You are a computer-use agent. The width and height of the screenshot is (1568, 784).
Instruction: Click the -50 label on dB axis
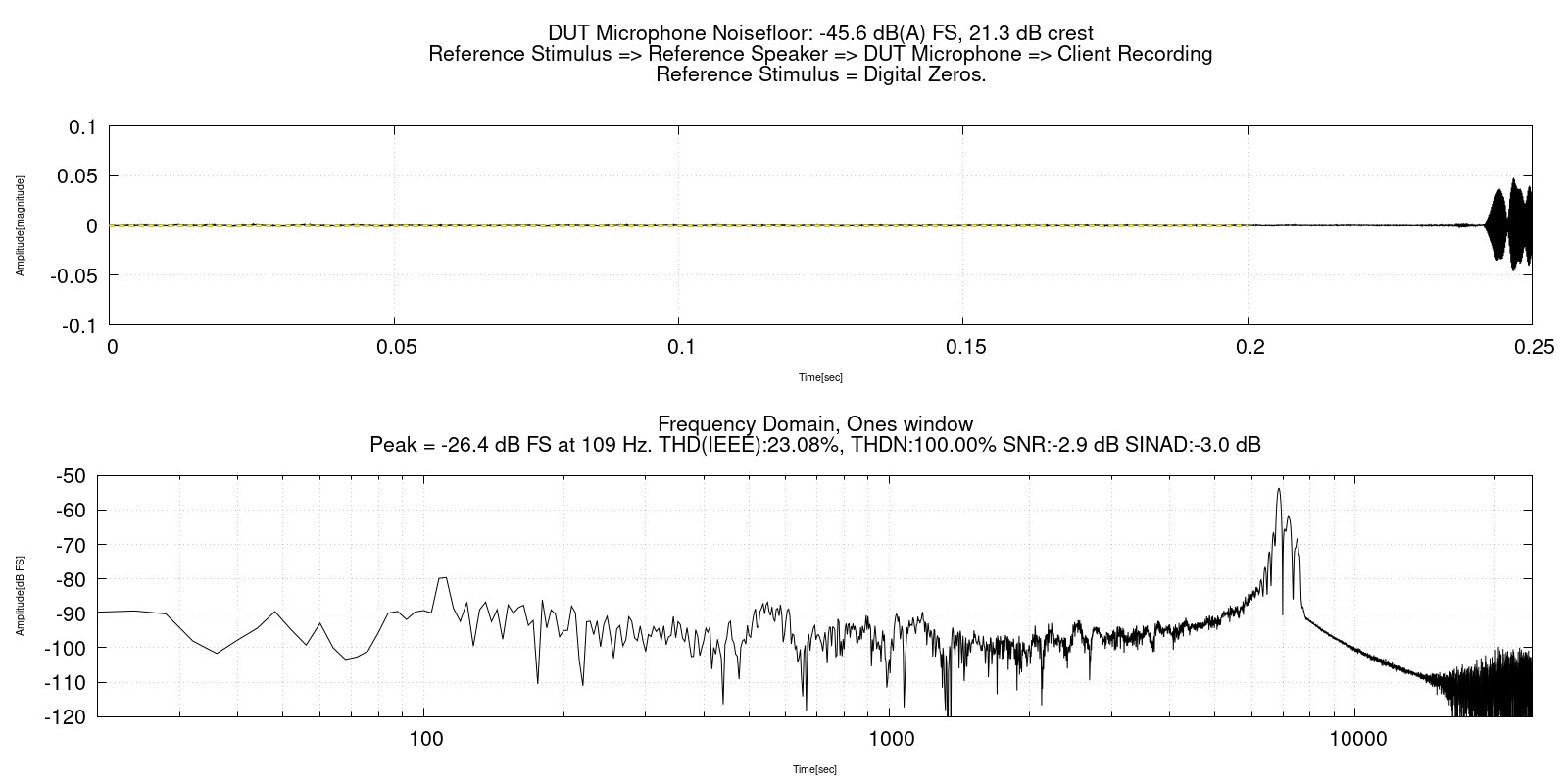[73, 476]
